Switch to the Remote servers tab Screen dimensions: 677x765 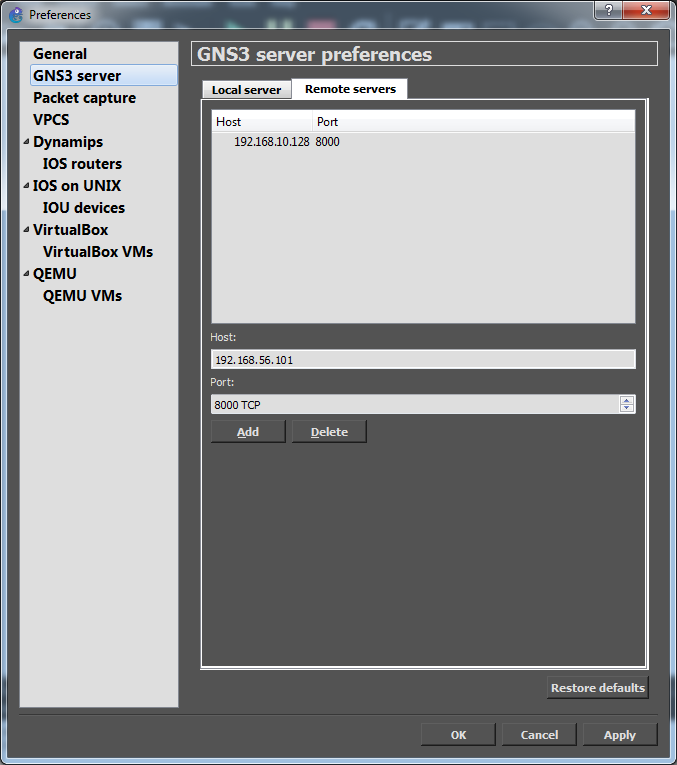tap(350, 89)
